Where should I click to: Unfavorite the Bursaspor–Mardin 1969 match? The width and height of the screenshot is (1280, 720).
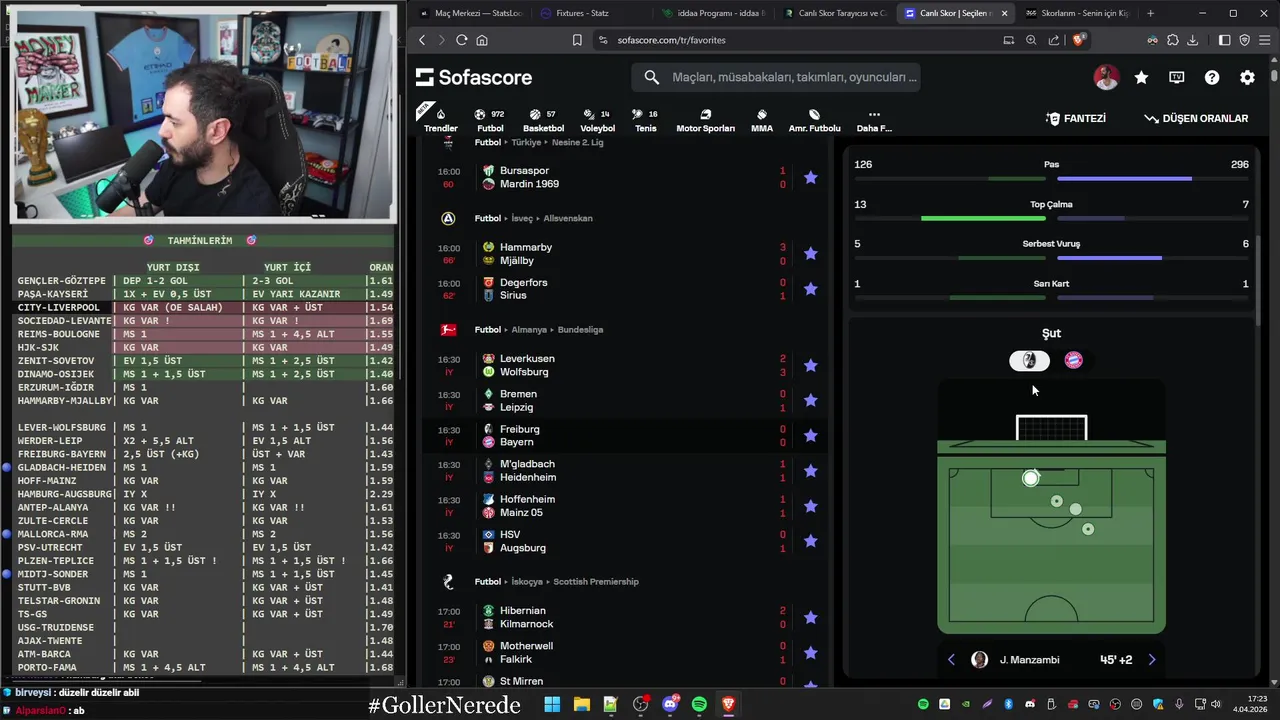pos(810,177)
